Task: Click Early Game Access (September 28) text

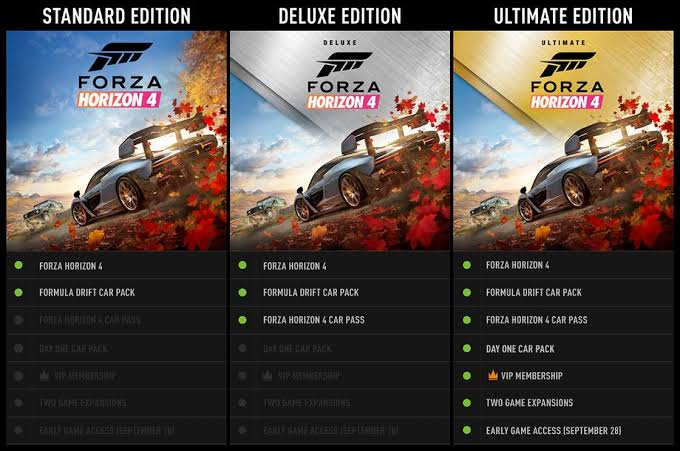Action: point(553,431)
